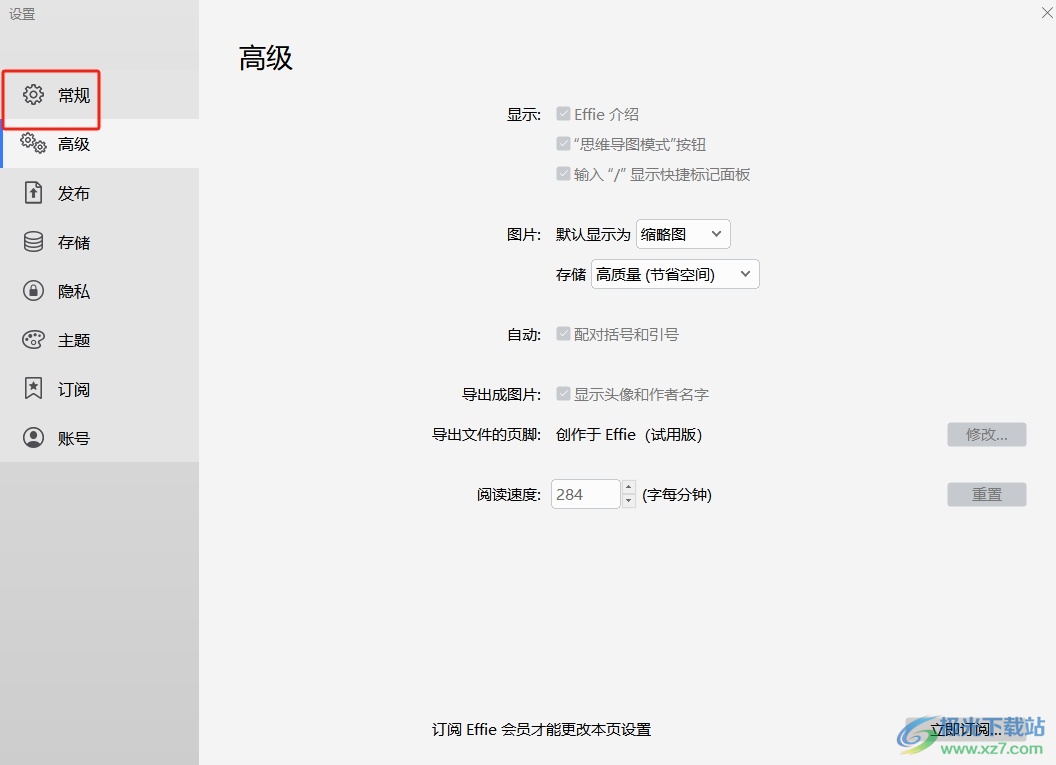Click the double-gear icon beside 高级
The height and width of the screenshot is (765, 1056).
click(33, 143)
